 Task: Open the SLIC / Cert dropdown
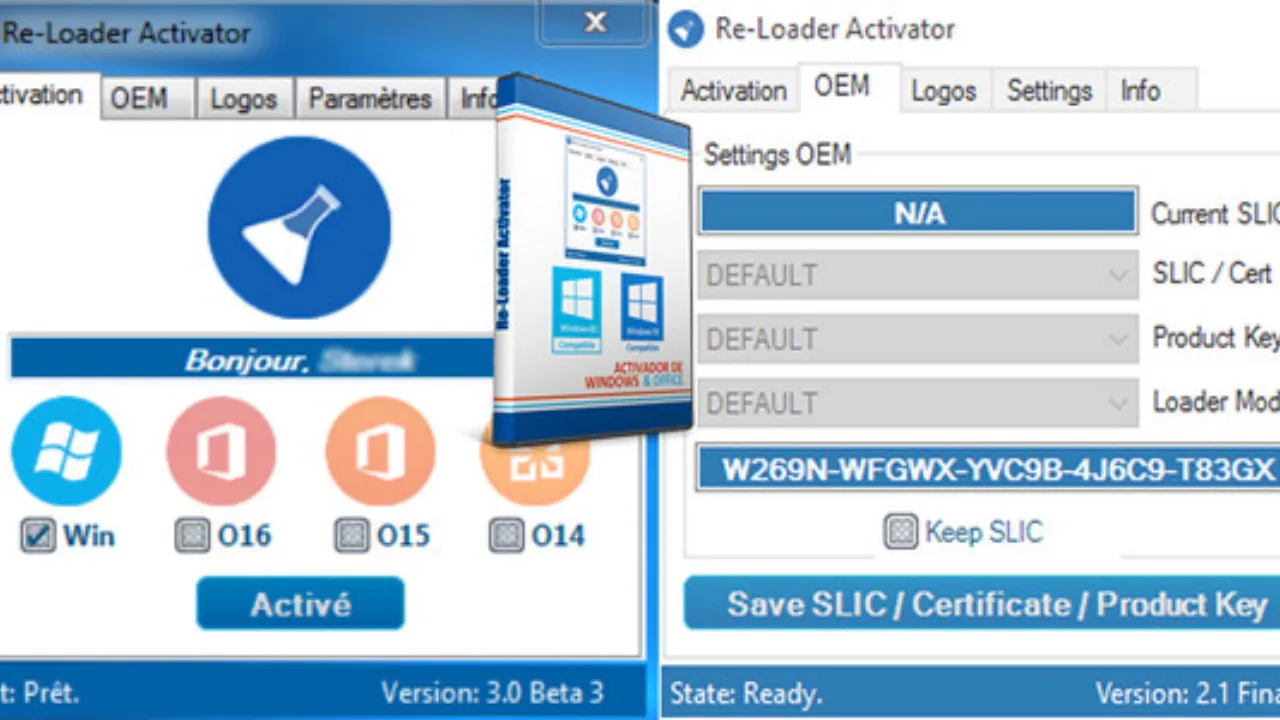918,275
